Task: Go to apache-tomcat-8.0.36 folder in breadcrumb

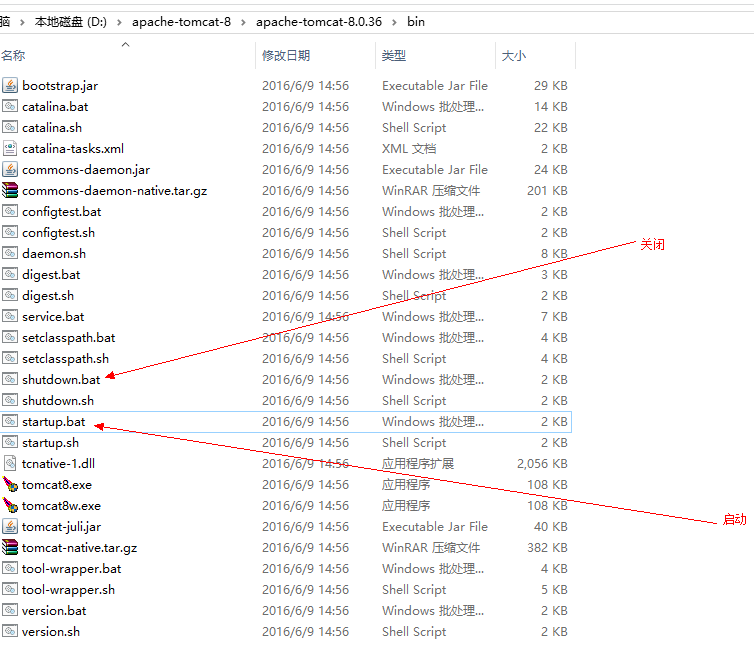Action: 319,22
